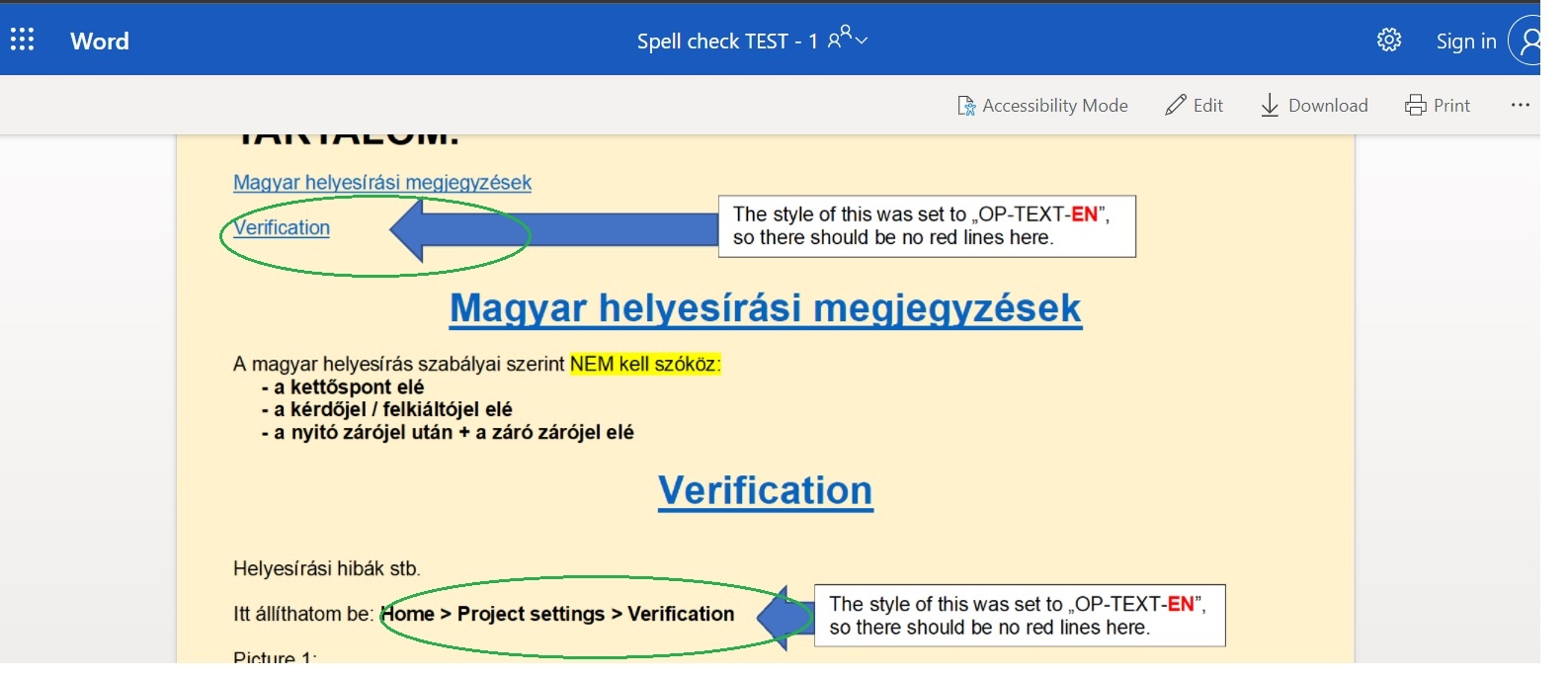Click the lower OP-TEXT-EN note box
1568x678 pixels.
click(x=1020, y=616)
